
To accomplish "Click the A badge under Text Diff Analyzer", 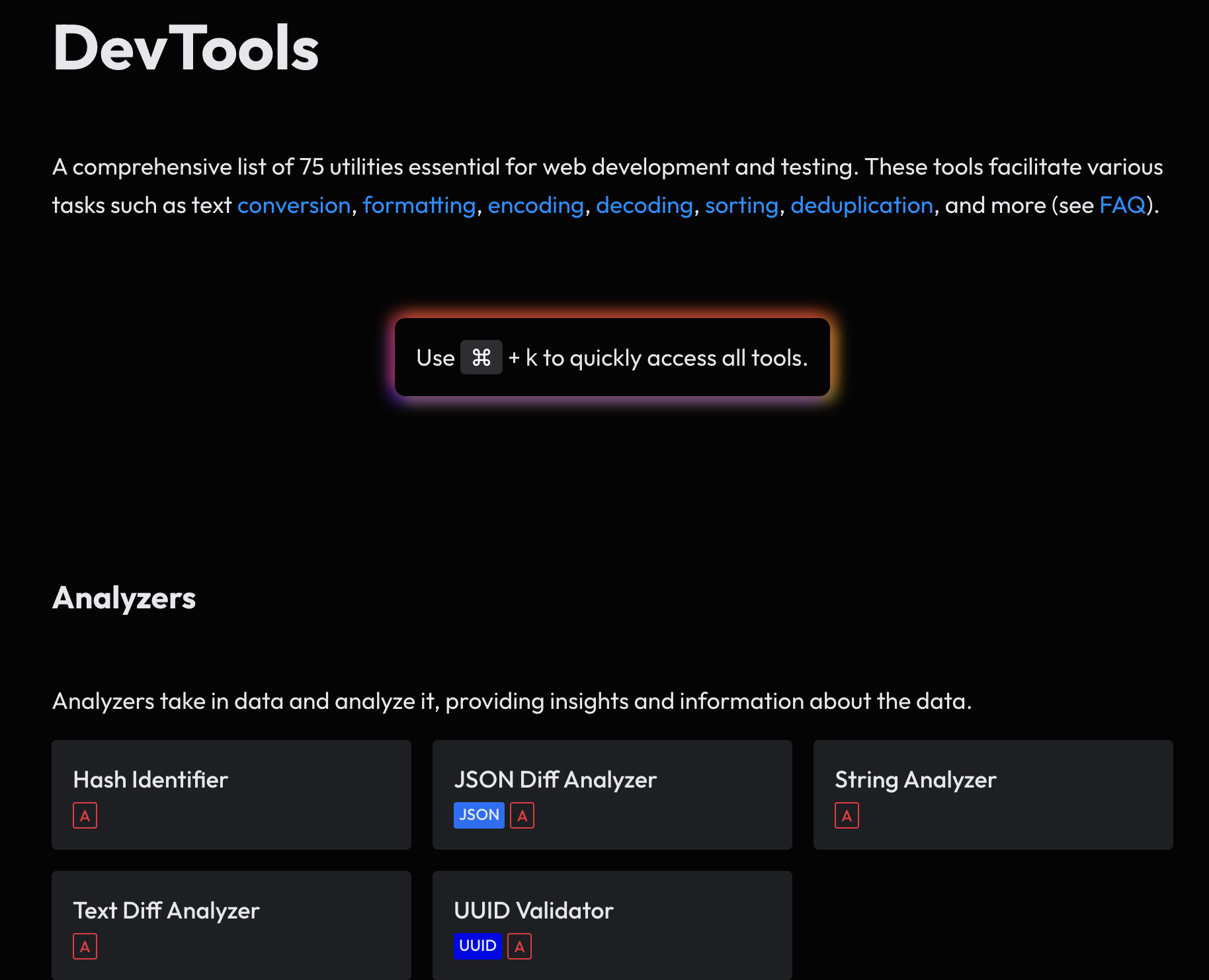I will [85, 946].
